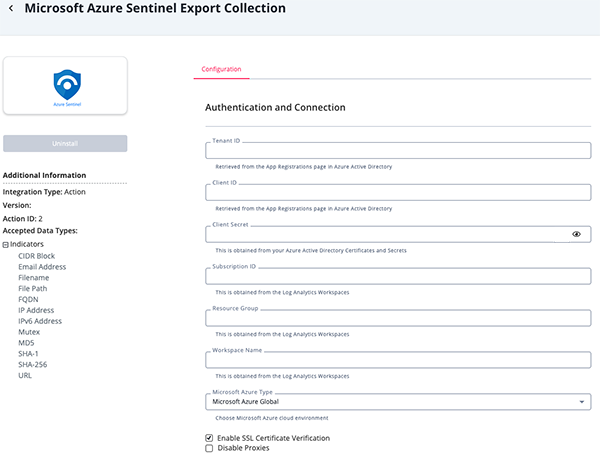Screen dimensions: 600x453
Task: Collapse the Indicators tree node
Action: (5, 245)
